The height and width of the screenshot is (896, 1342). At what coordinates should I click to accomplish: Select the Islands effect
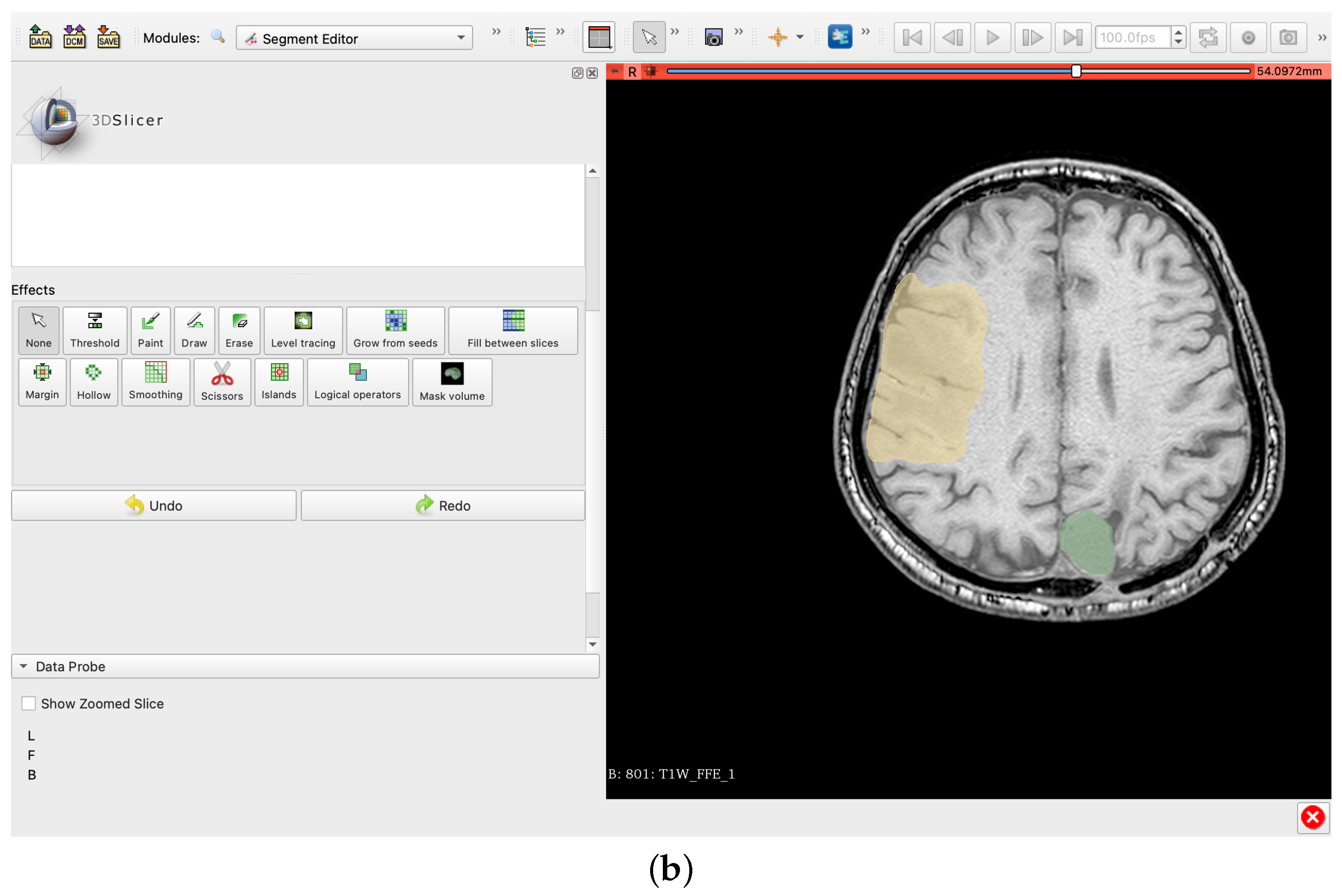[x=278, y=382]
